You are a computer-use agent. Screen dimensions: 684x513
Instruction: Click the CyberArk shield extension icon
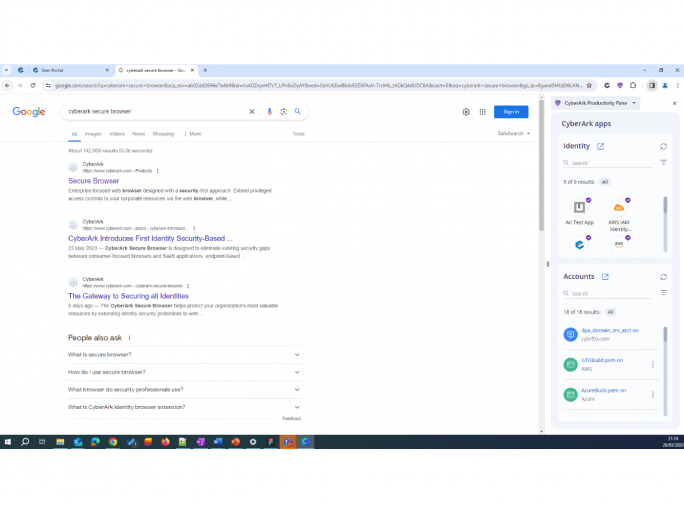coord(620,86)
